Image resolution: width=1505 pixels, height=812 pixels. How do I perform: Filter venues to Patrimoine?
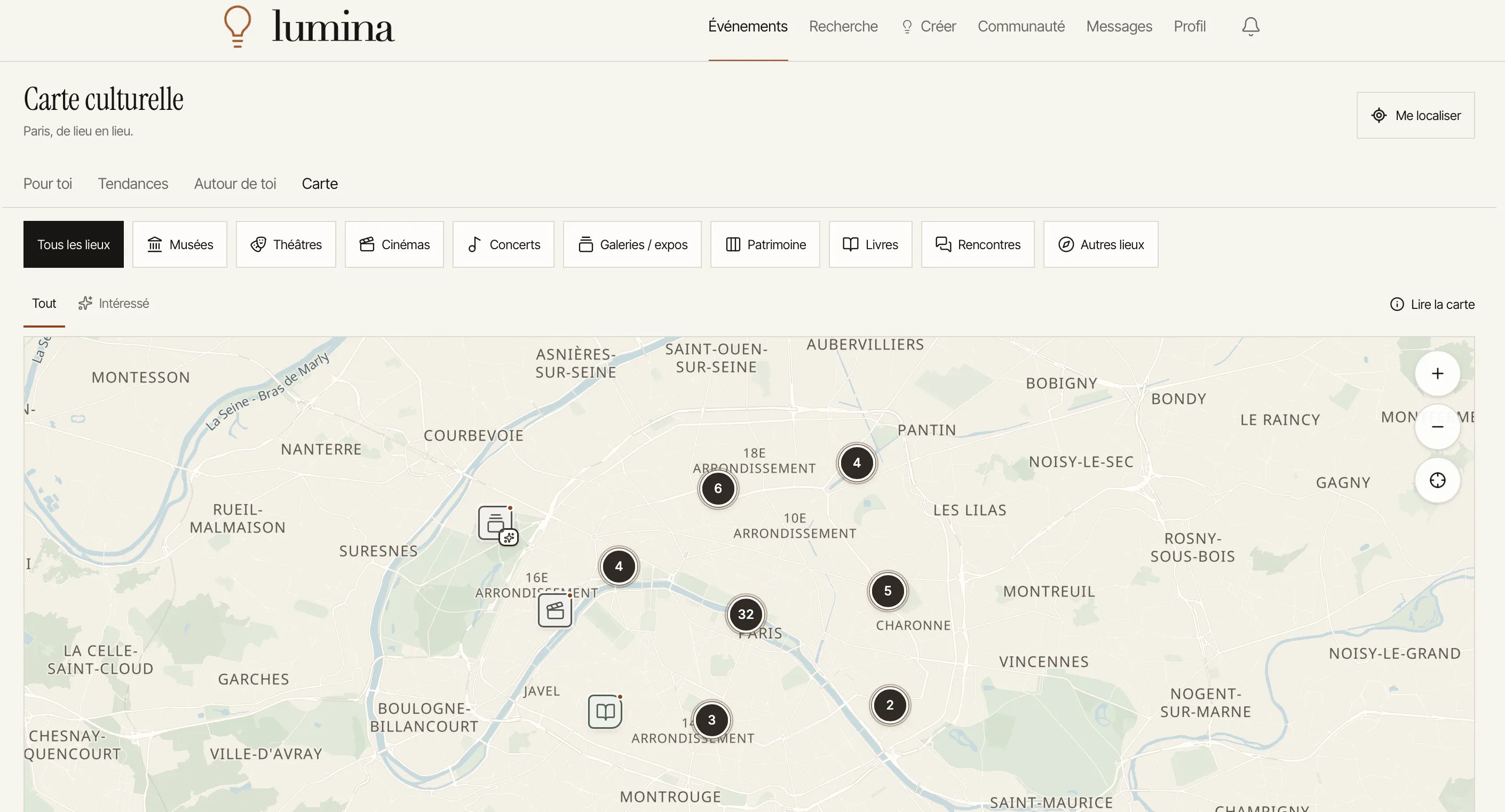765,244
